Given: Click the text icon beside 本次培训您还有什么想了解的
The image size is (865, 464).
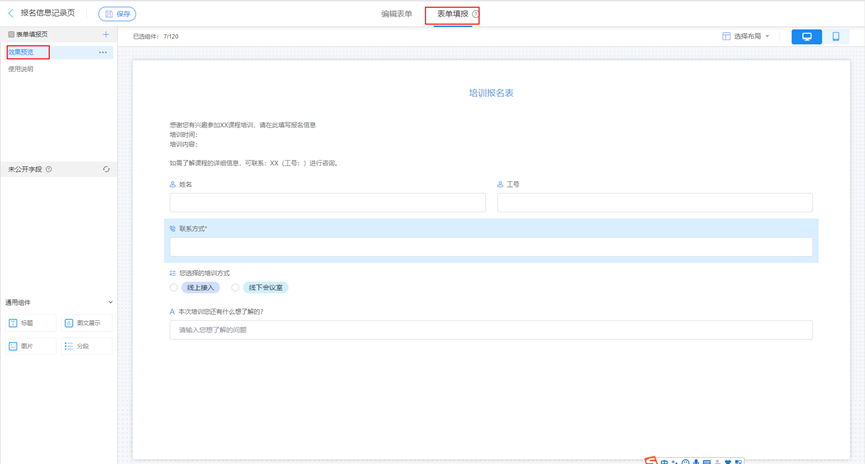Looking at the screenshot, I should [172, 312].
